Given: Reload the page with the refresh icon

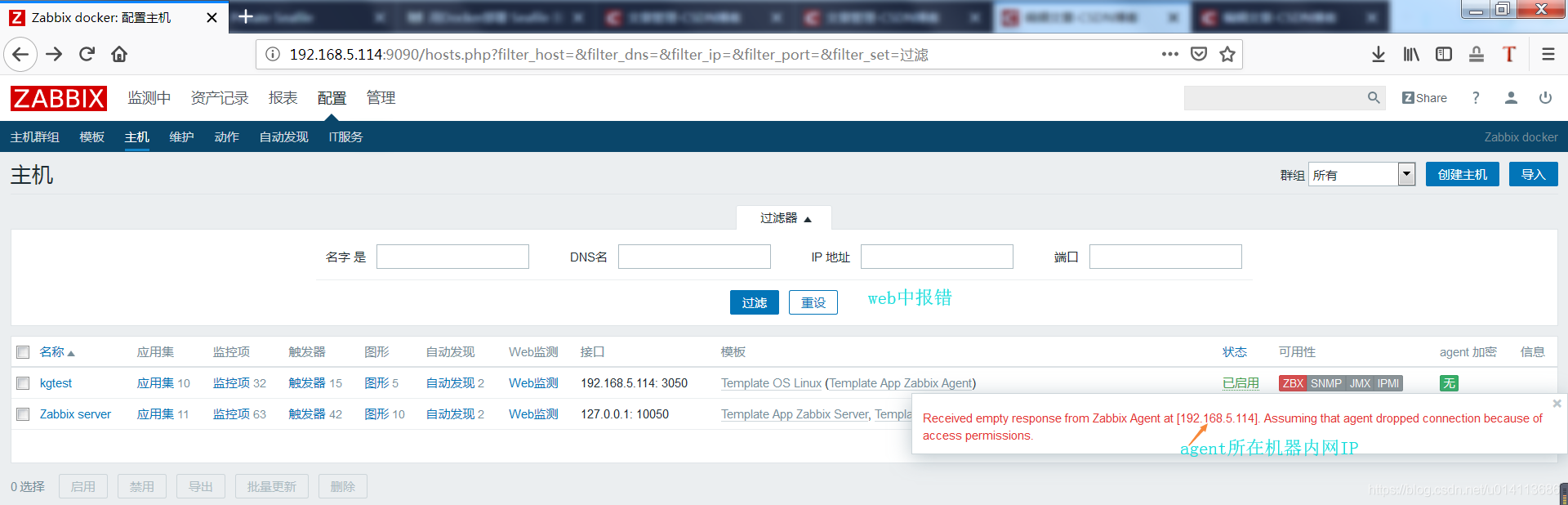Looking at the screenshot, I should point(87,54).
